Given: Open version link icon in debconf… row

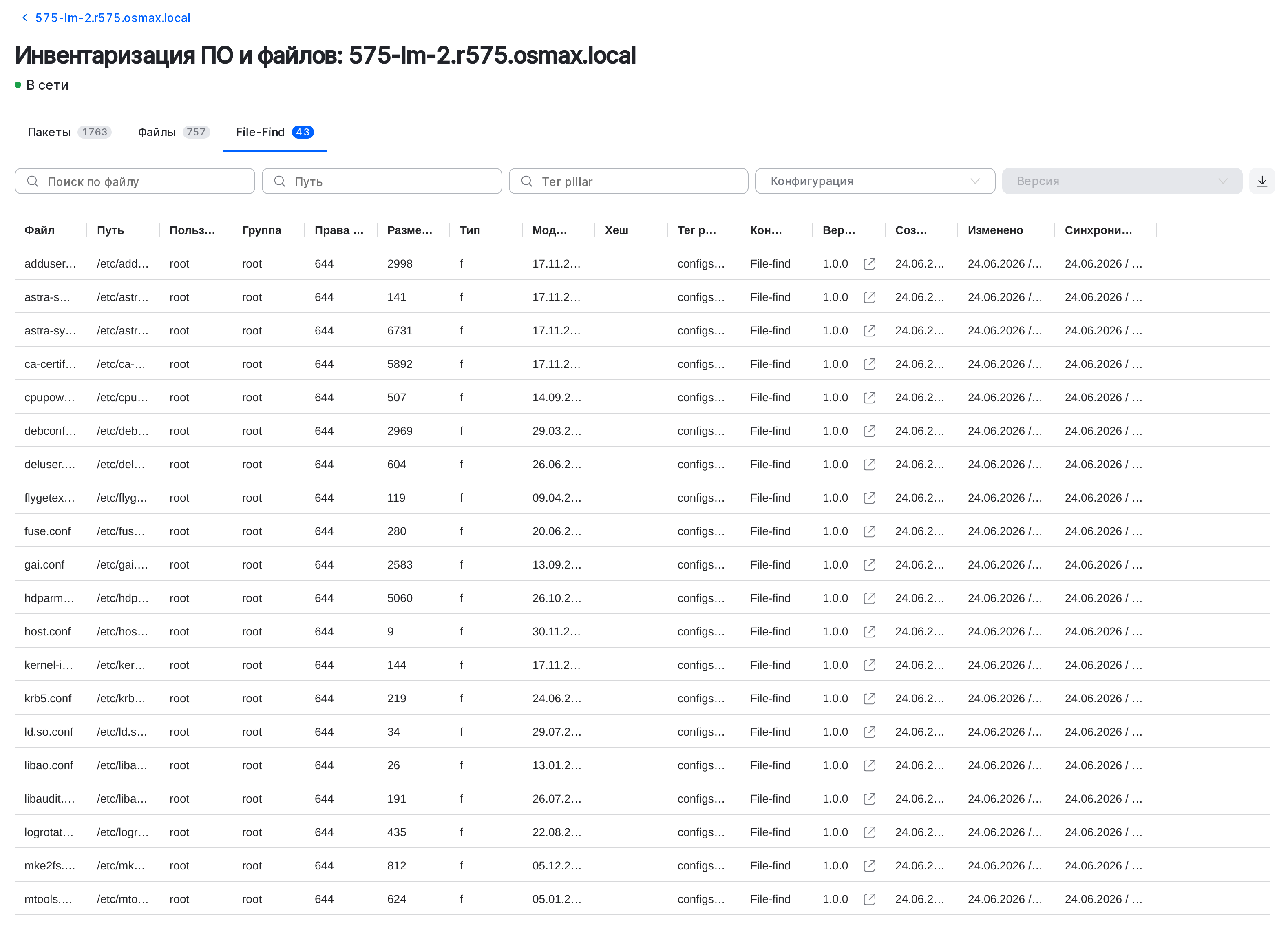Looking at the screenshot, I should tap(869, 431).
